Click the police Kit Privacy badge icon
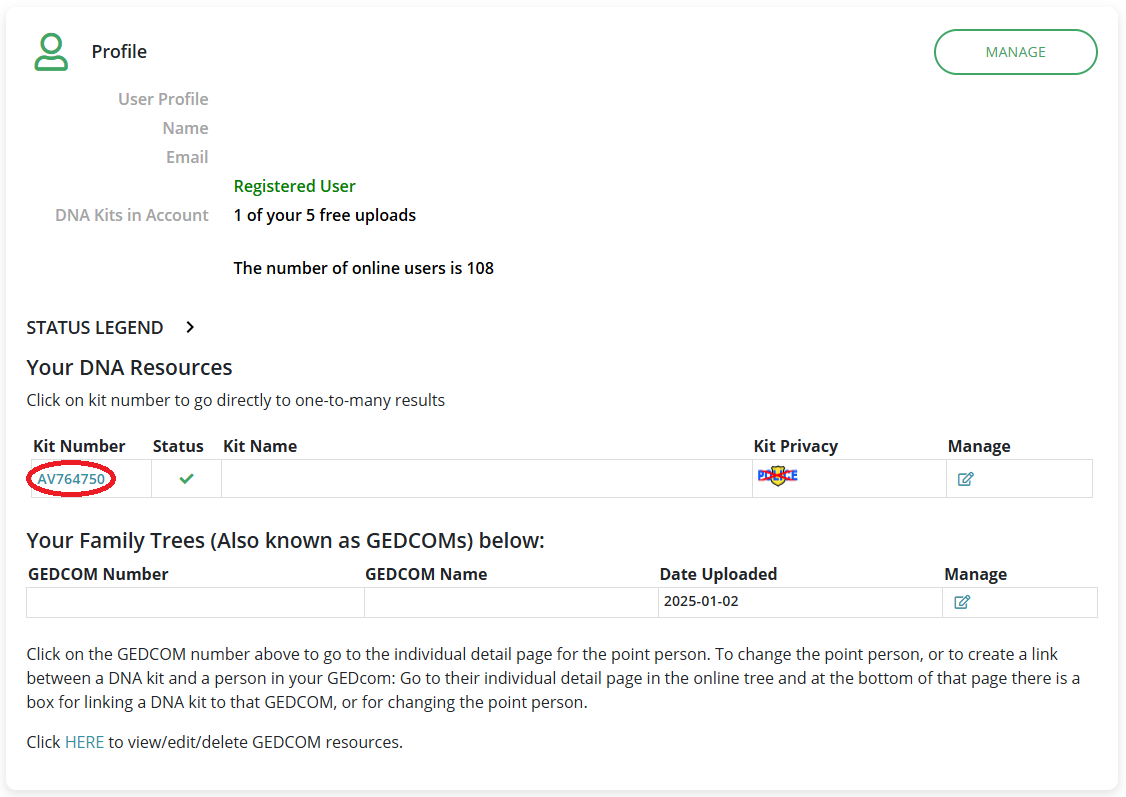 pyautogui.click(x=777, y=476)
